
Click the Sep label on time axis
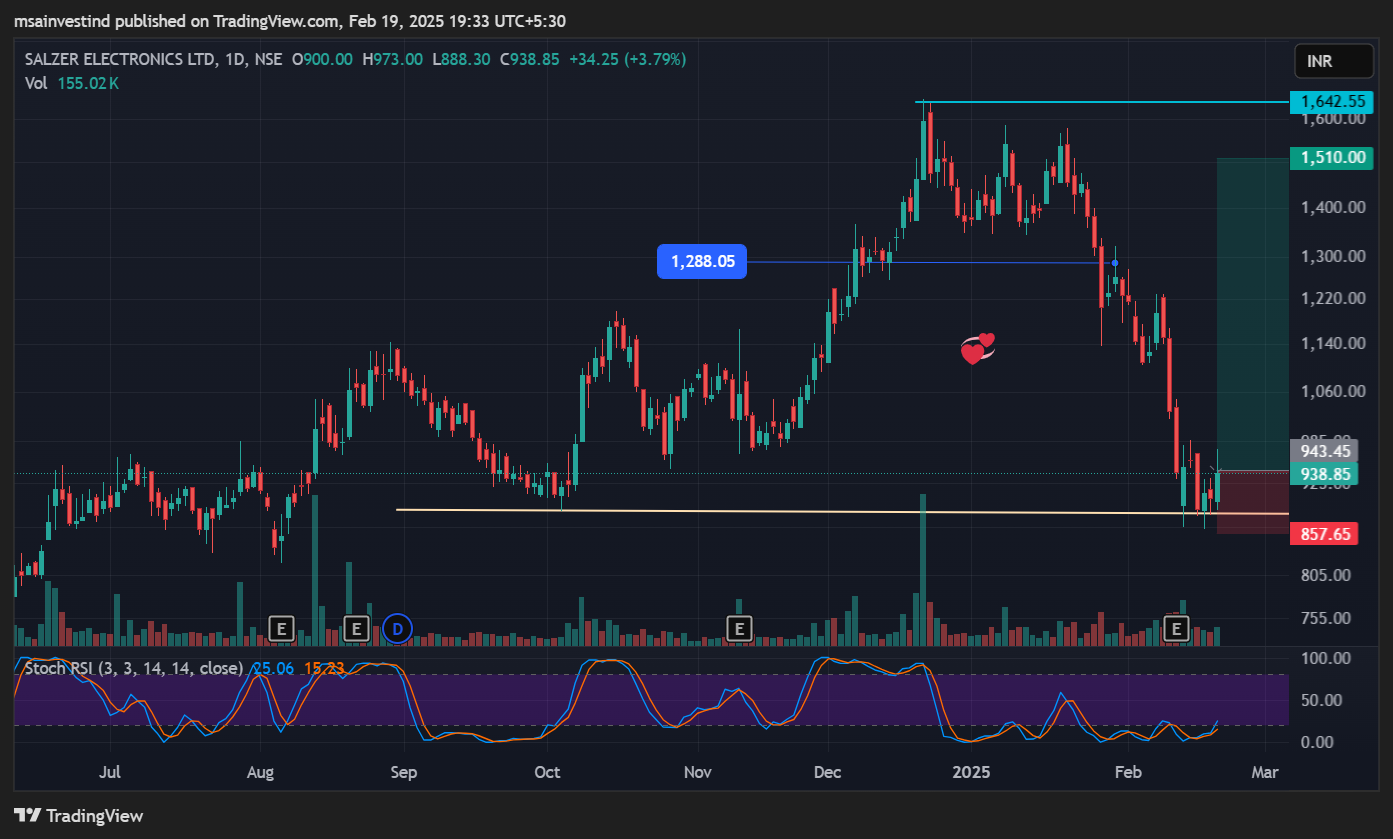403,773
